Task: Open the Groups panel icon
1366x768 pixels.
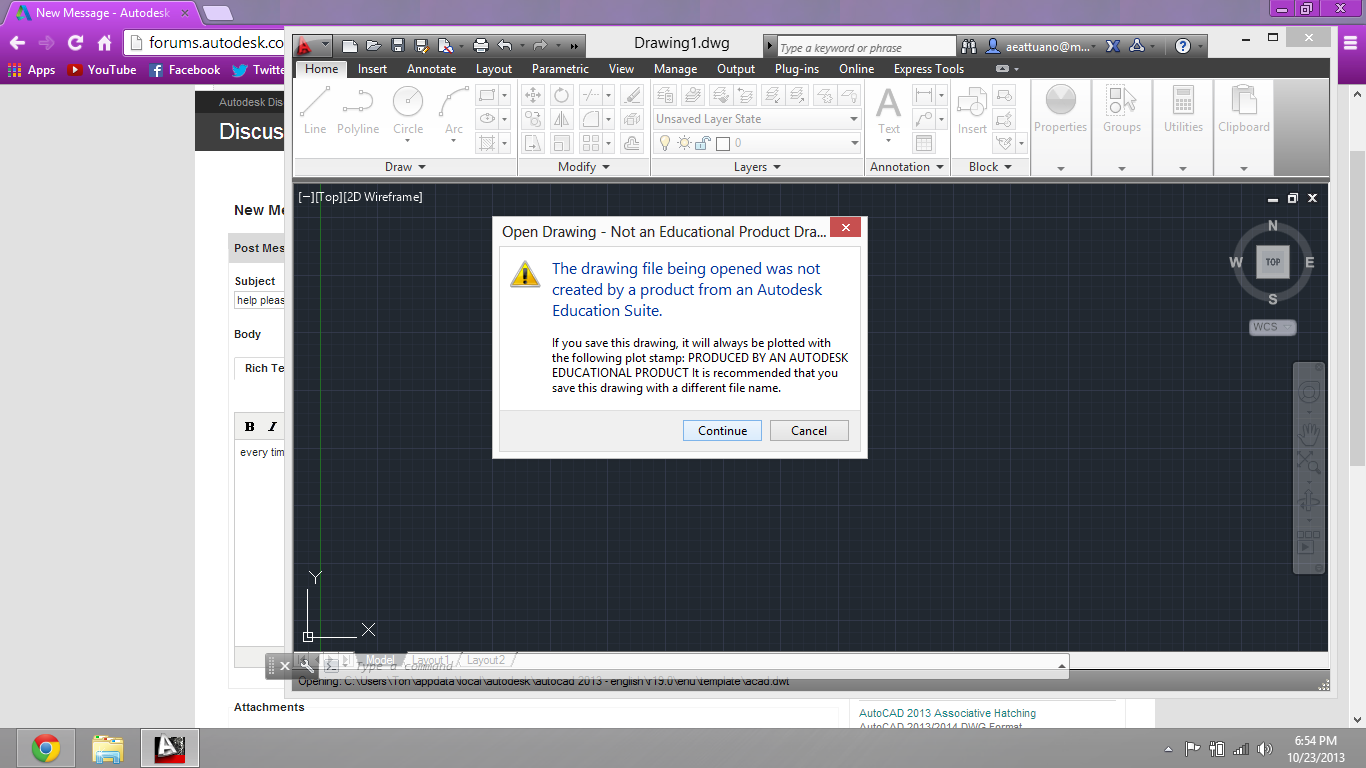Action: click(x=1122, y=109)
